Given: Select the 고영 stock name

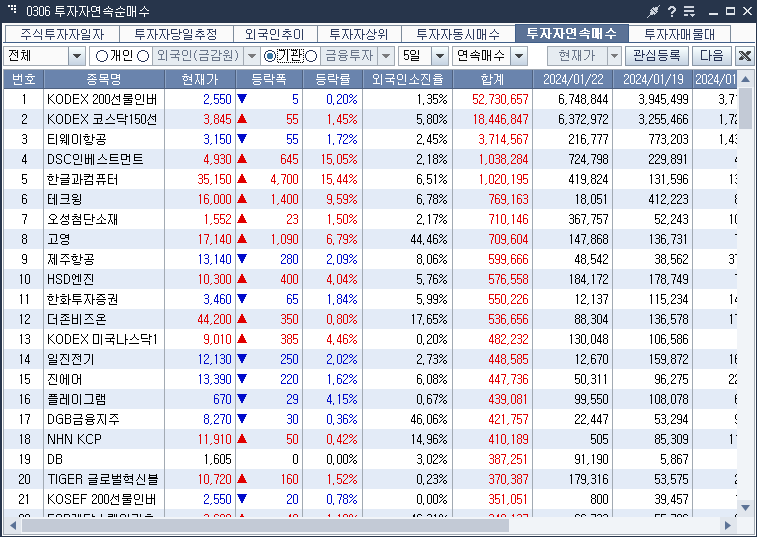Looking at the screenshot, I should click(x=58, y=240).
